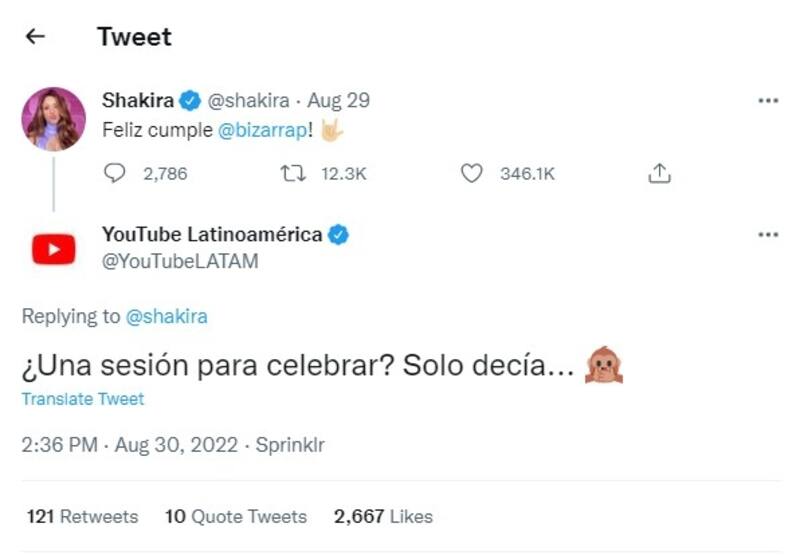Retweet Shakira's birthday tweet
Viewport: 800px width, 555px height.
click(290, 173)
